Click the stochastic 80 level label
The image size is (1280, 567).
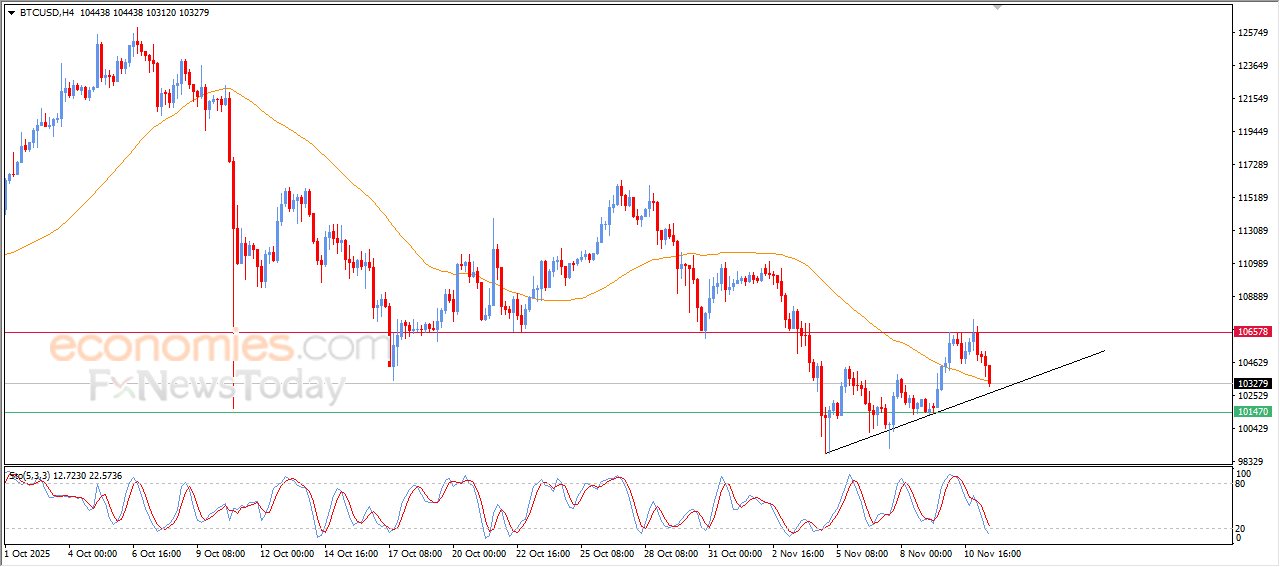[x=1242, y=484]
